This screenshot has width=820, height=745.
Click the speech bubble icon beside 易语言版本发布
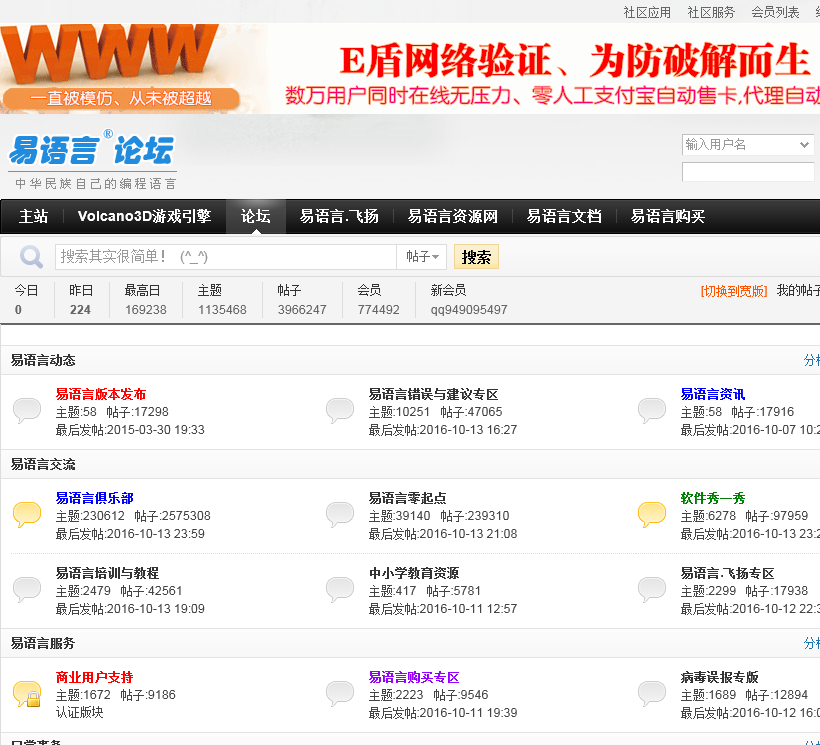(27, 410)
